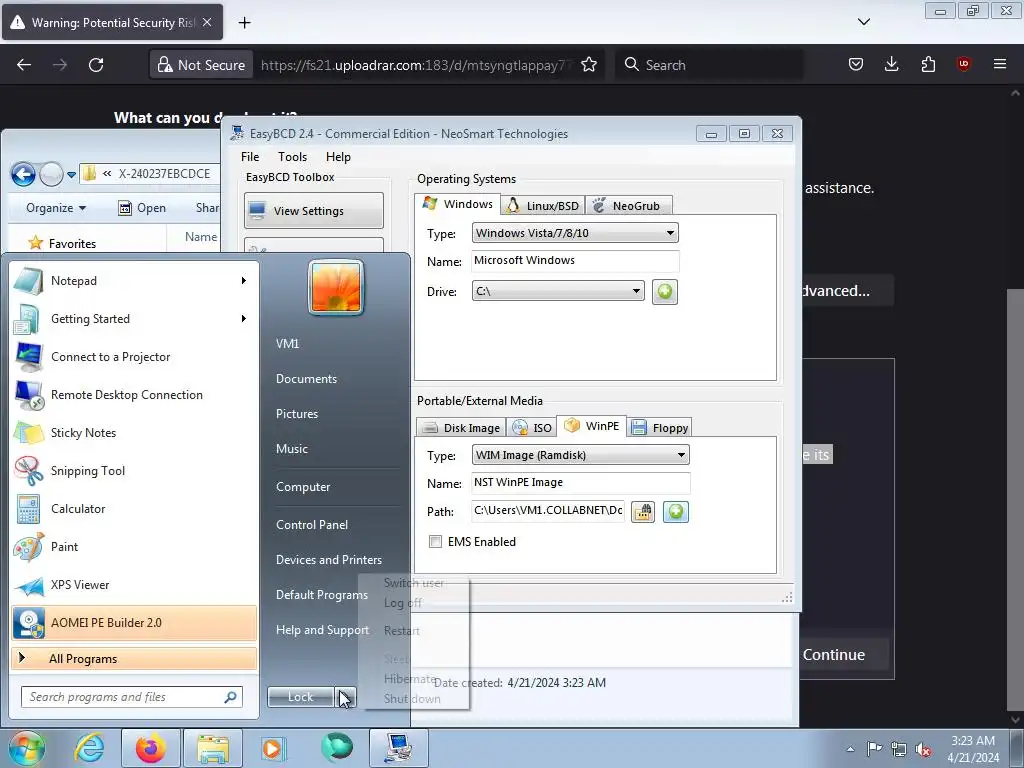
Task: Click the muted volume tray icon
Action: pyautogui.click(x=923, y=749)
